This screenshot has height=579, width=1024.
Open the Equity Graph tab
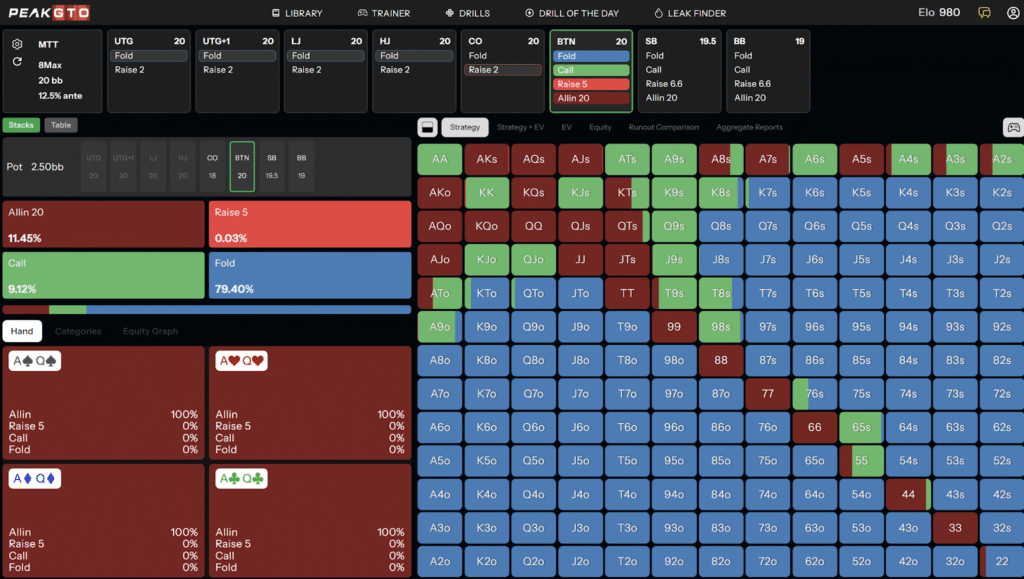150,331
